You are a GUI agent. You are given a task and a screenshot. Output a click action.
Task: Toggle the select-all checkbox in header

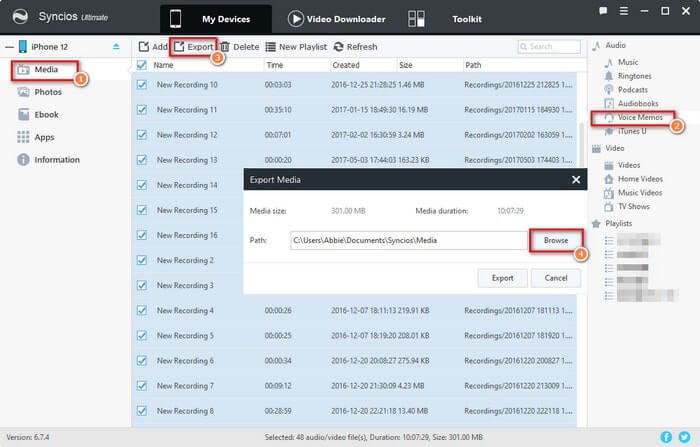[x=142, y=65]
